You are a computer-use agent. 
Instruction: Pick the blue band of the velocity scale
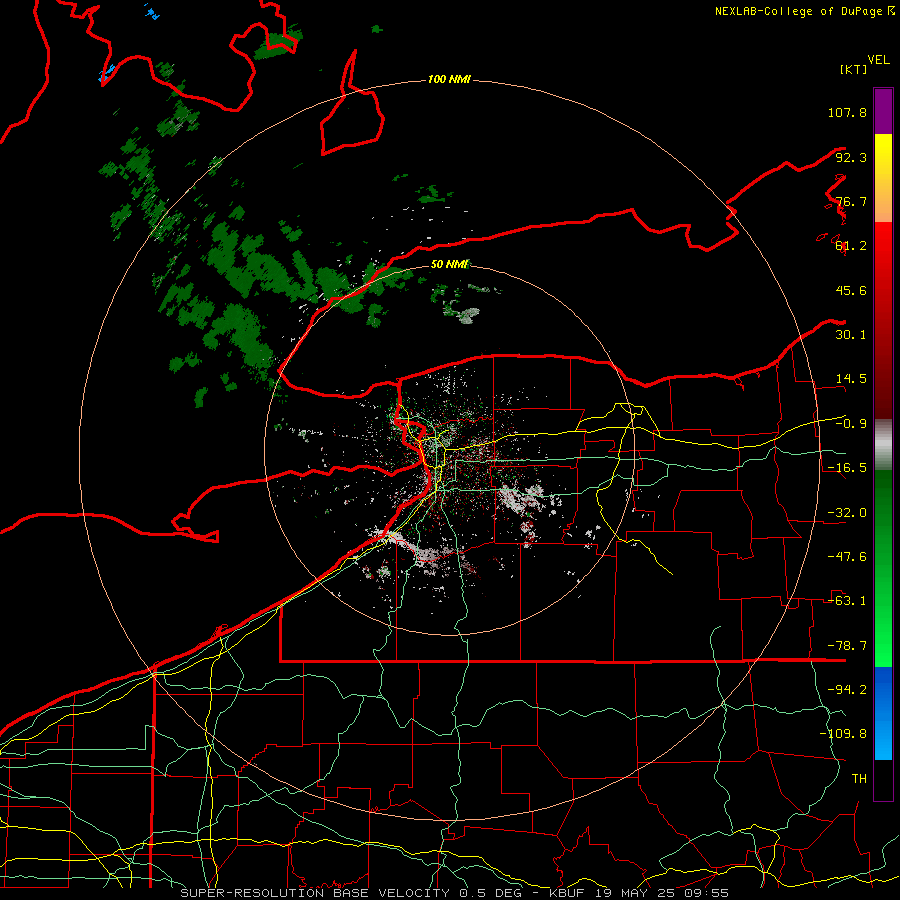click(x=883, y=713)
